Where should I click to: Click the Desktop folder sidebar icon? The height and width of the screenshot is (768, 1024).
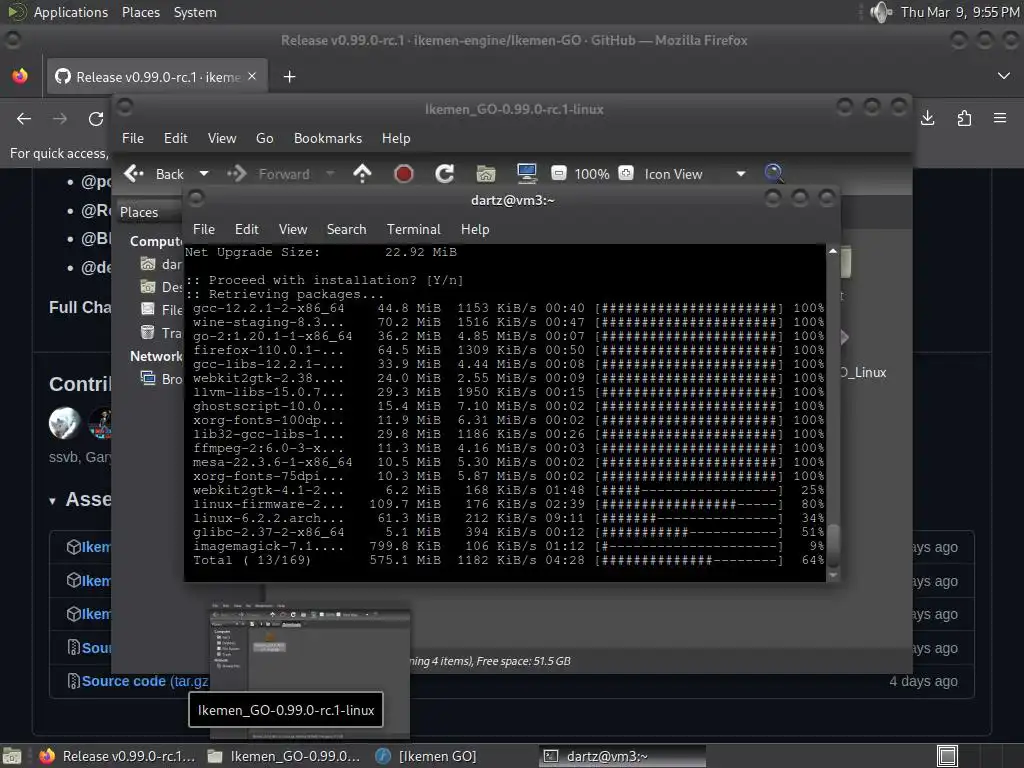point(148,287)
